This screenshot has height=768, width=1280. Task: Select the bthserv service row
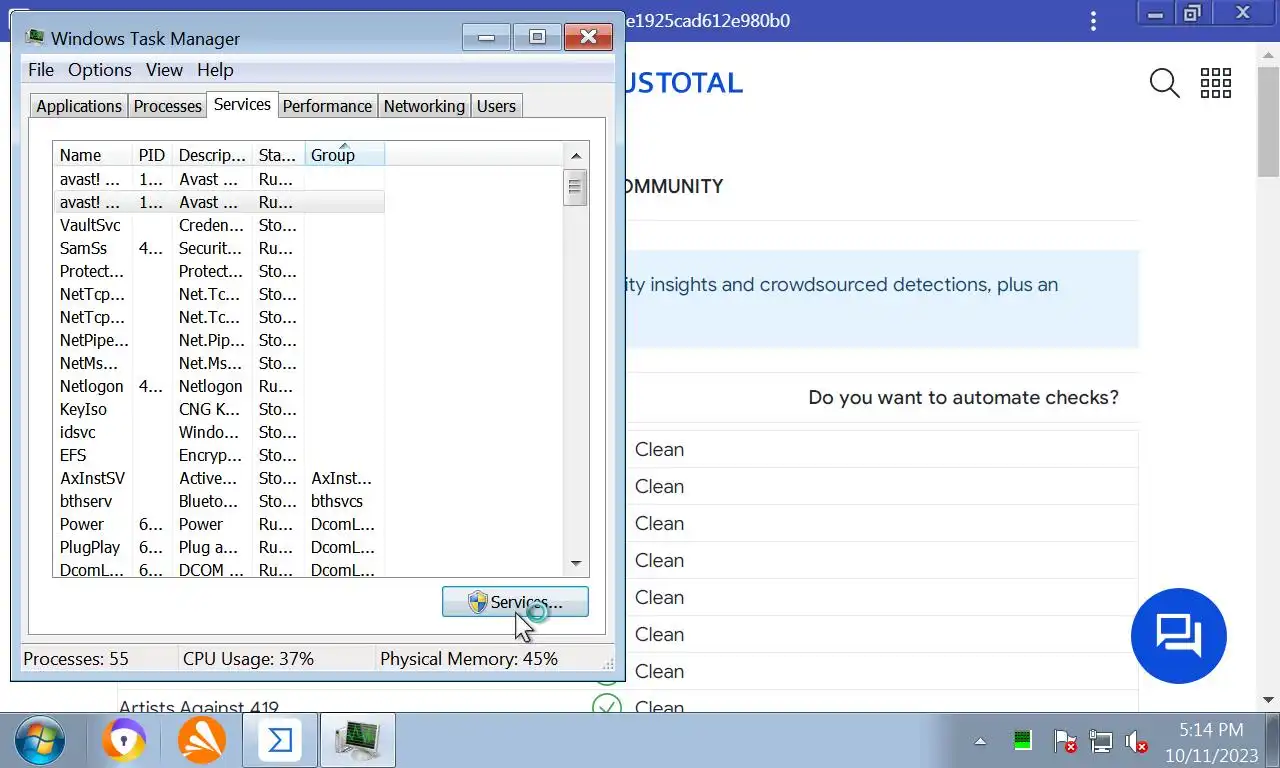coord(219,501)
